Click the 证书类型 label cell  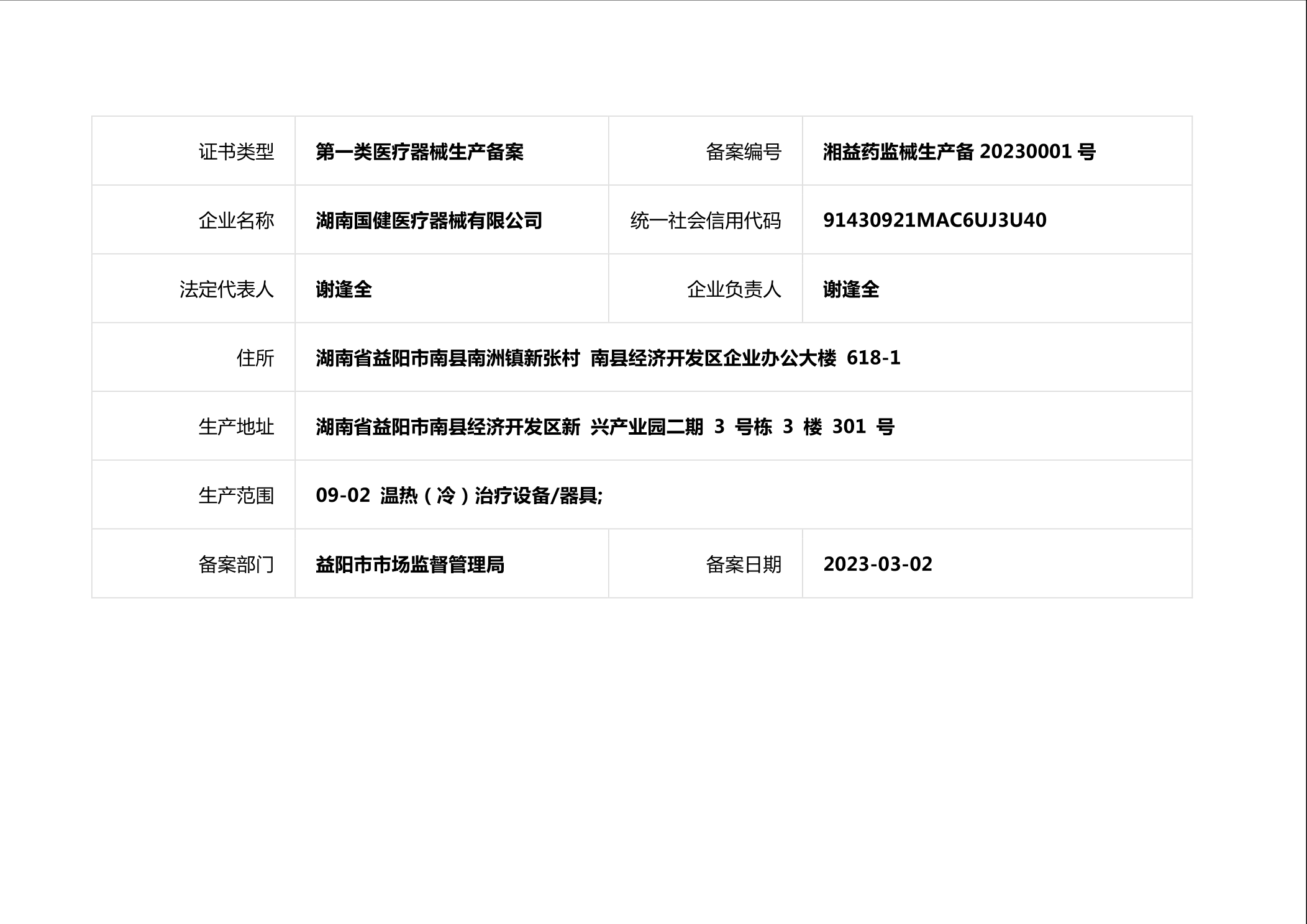pos(236,152)
